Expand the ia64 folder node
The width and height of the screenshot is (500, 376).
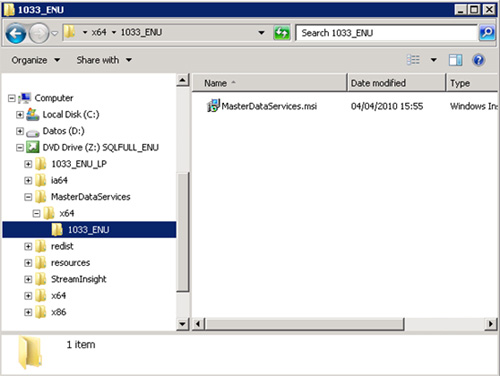28,180
